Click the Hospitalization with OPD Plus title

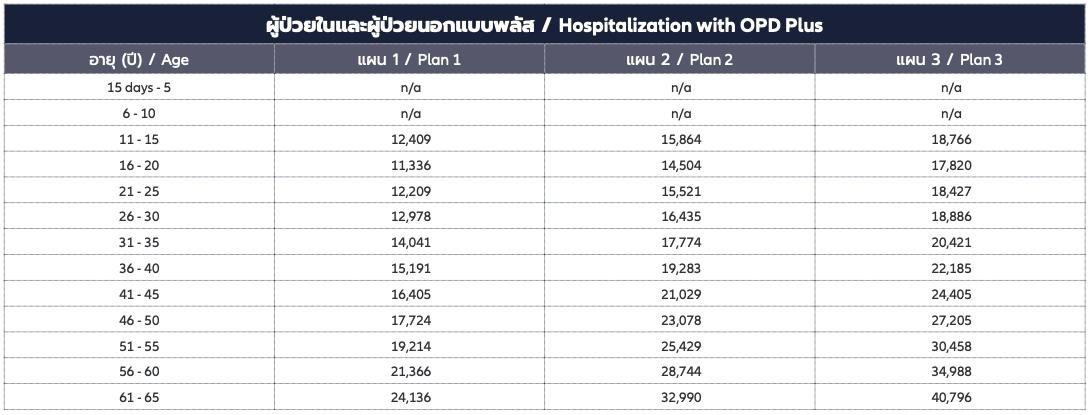coord(545,26)
